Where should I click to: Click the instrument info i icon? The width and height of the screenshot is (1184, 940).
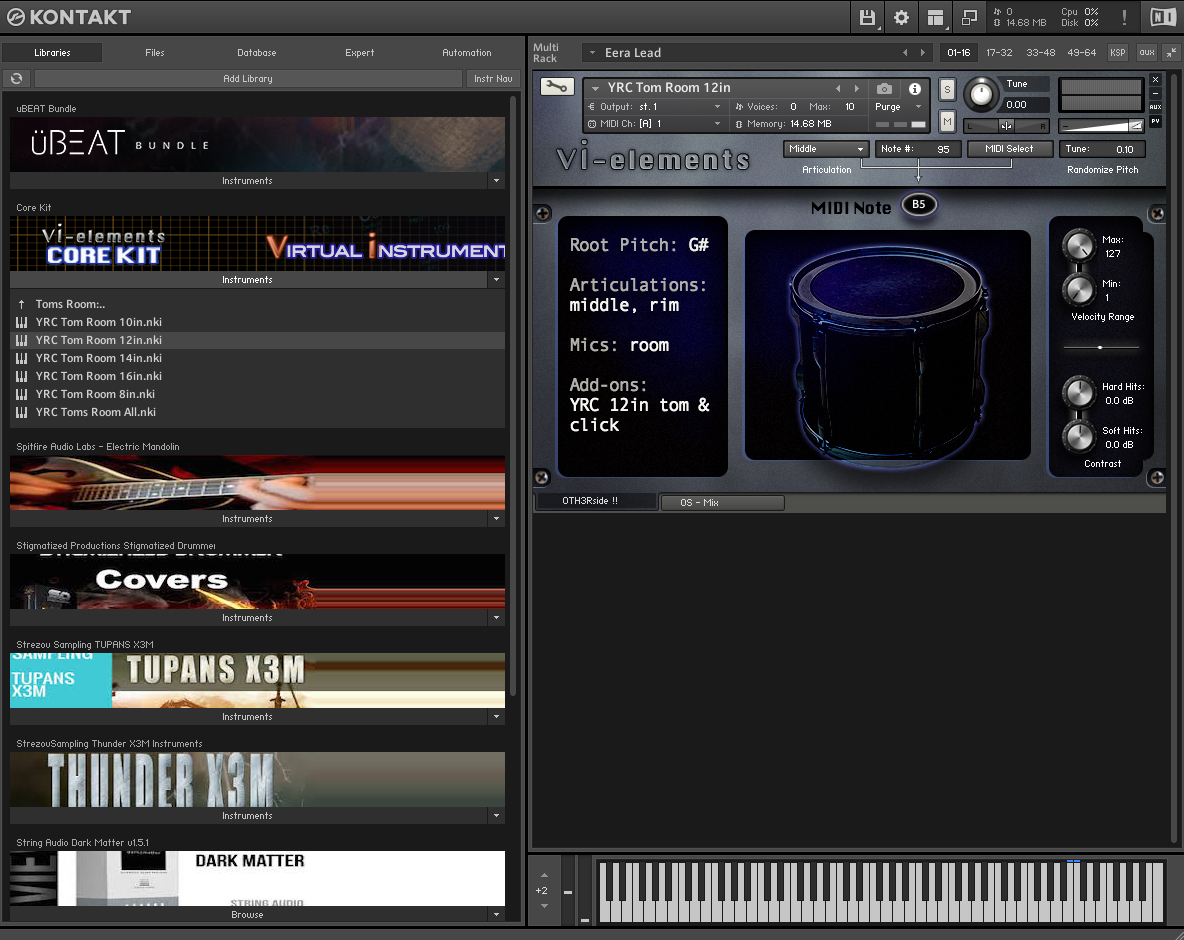tap(914, 88)
